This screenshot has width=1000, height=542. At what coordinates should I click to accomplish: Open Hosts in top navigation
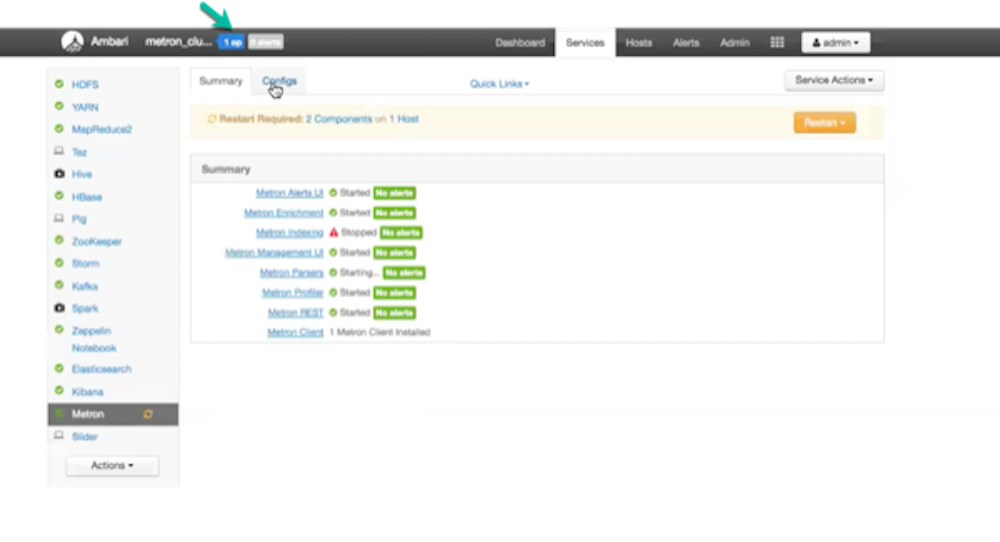coord(638,43)
